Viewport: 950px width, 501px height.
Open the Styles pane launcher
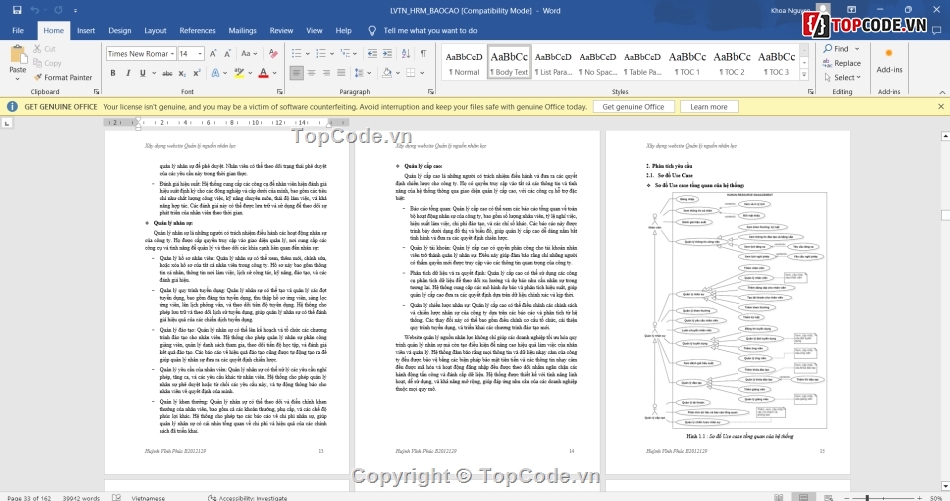(x=811, y=91)
